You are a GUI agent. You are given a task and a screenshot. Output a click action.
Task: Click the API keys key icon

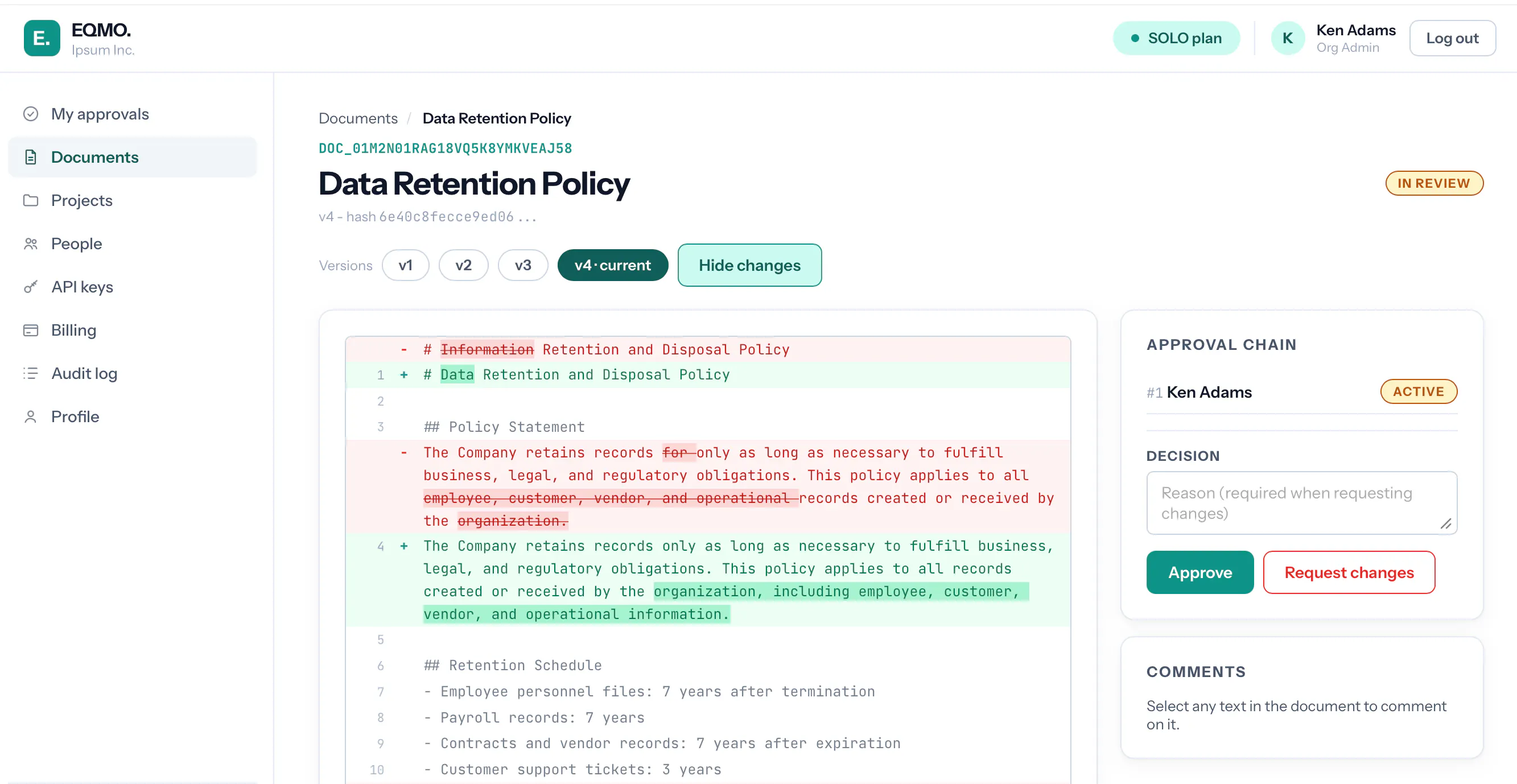coord(31,287)
